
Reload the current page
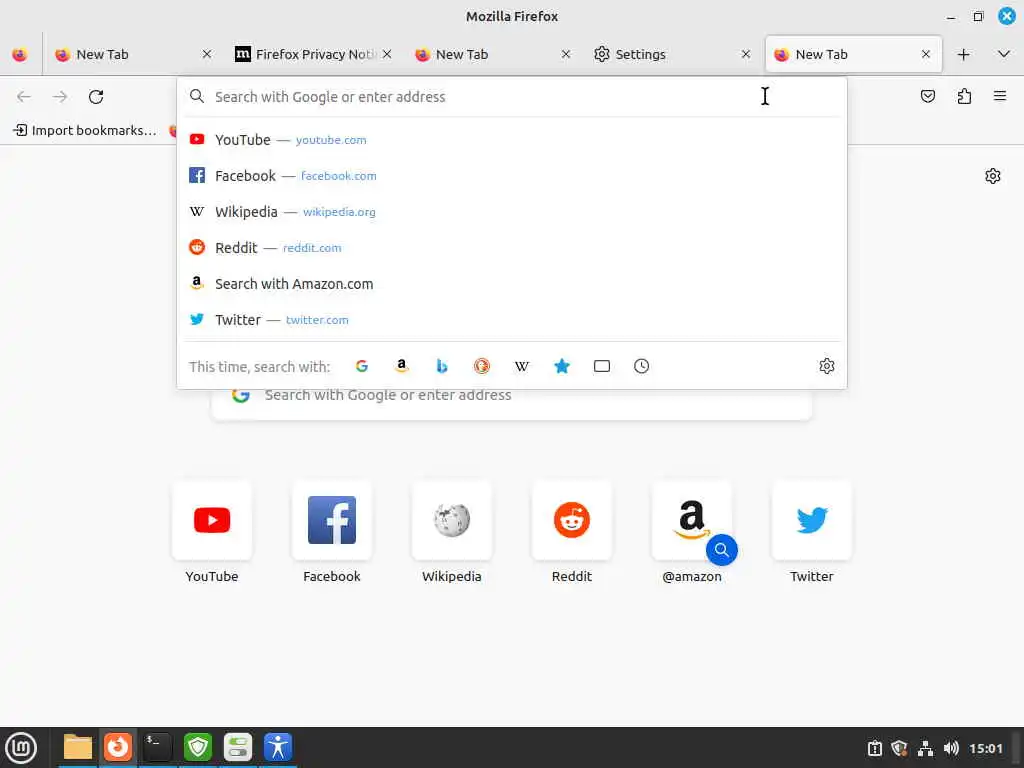point(96,97)
